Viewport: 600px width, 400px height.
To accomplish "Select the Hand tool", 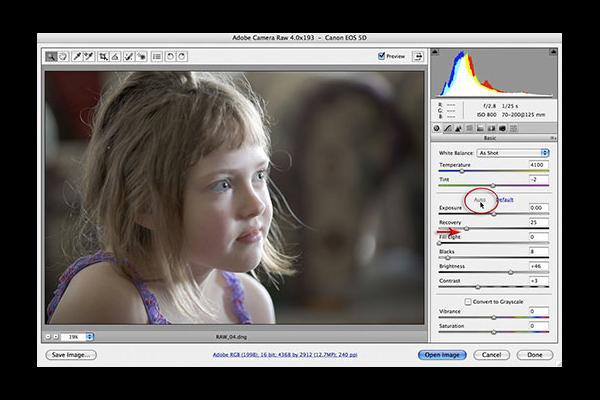I will (x=63, y=56).
